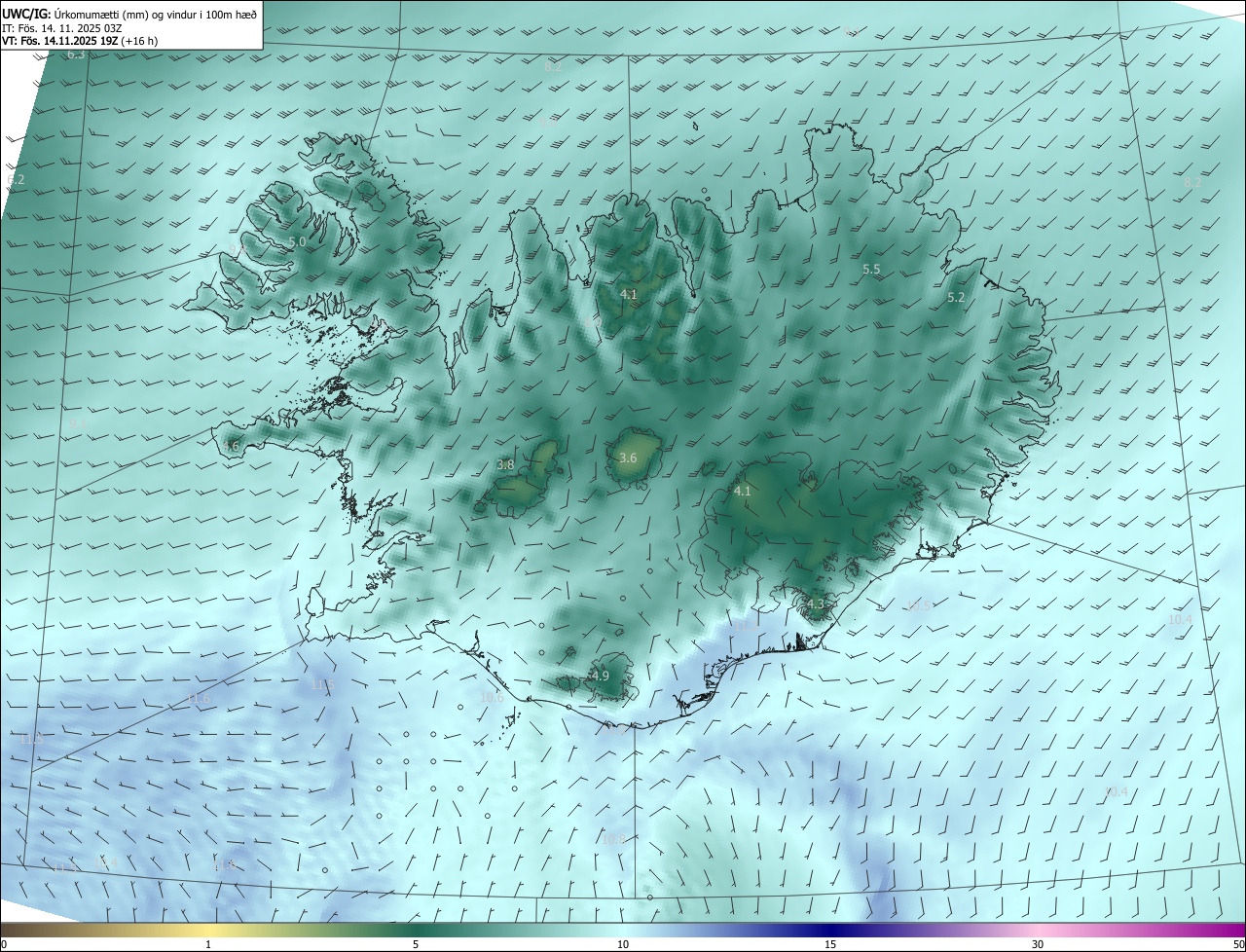Click the 0 tick label on the colour scale
The height and width of the screenshot is (952, 1246).
[4, 944]
